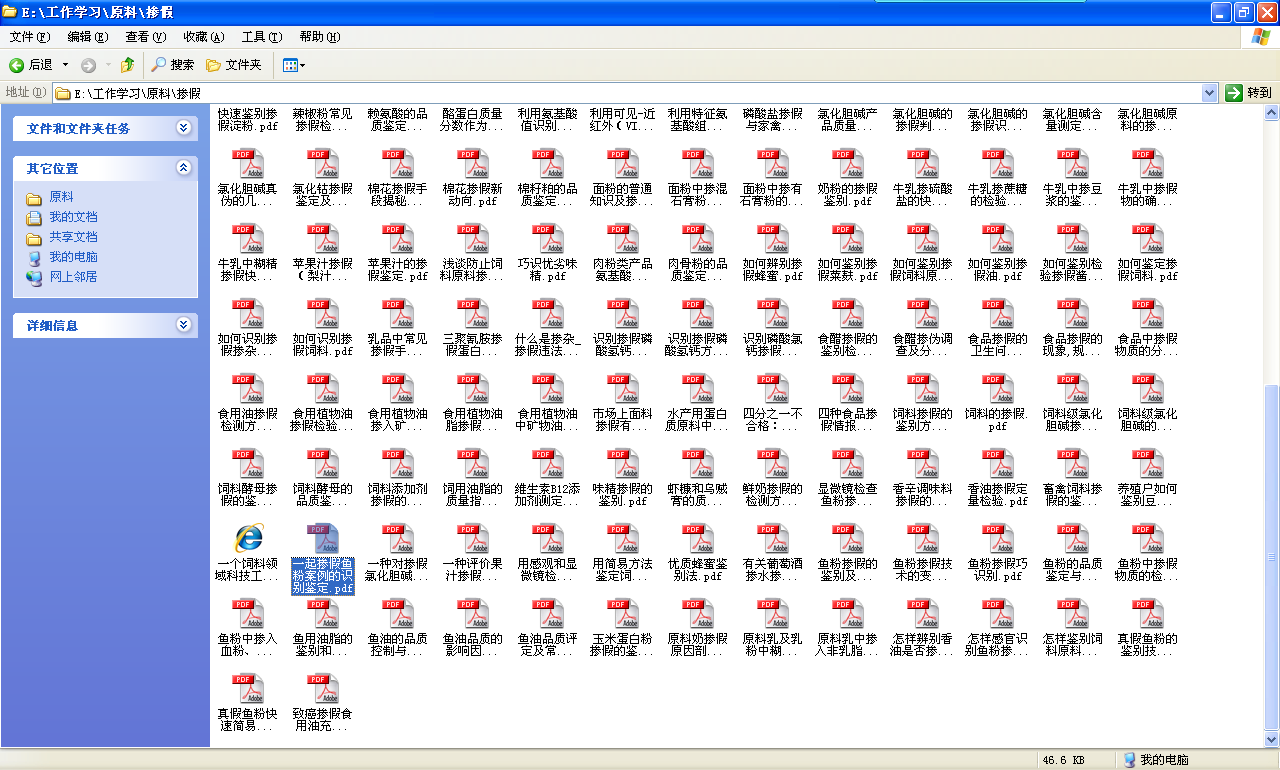
Task: Select the 饲料的掺假.pdf file icon
Action: (997, 389)
